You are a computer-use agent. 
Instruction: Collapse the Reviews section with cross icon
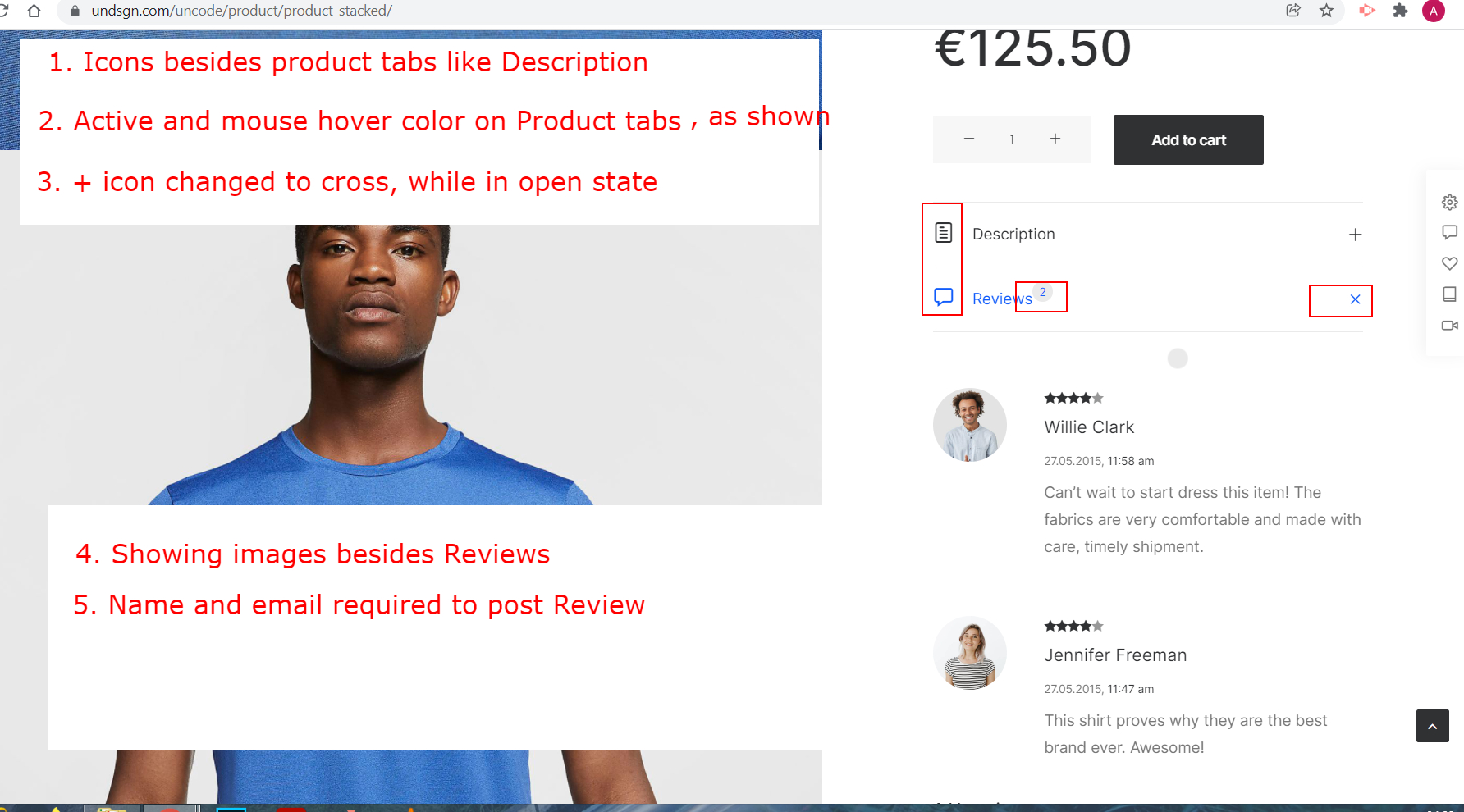click(1356, 299)
